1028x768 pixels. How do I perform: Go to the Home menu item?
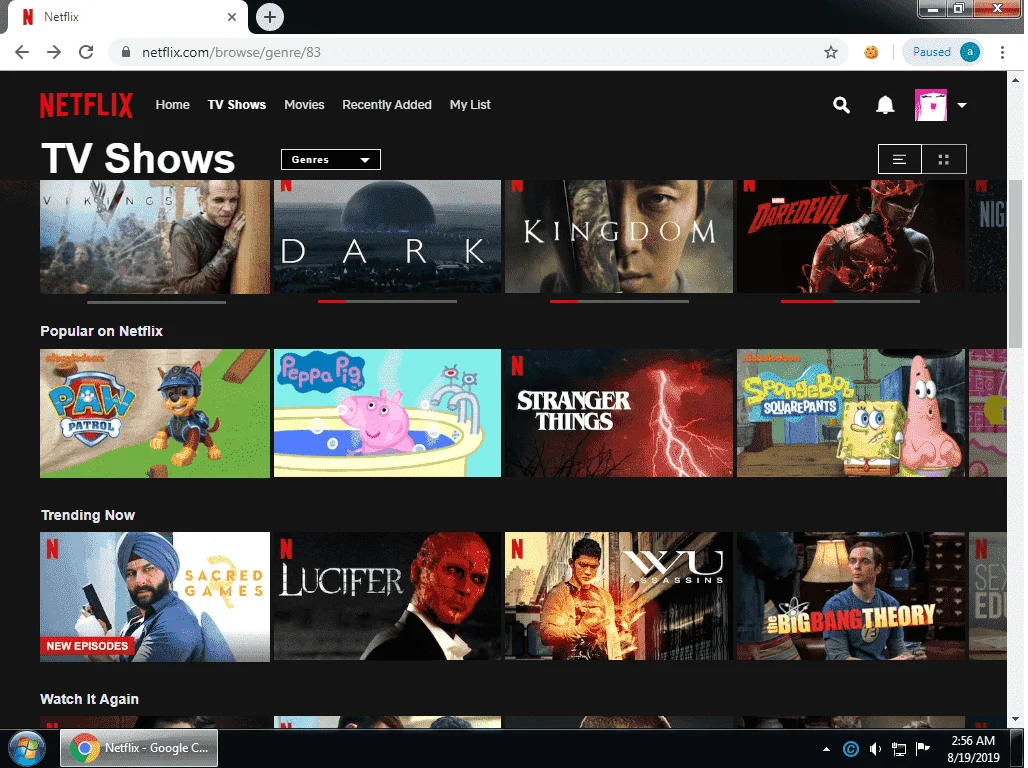pos(172,105)
